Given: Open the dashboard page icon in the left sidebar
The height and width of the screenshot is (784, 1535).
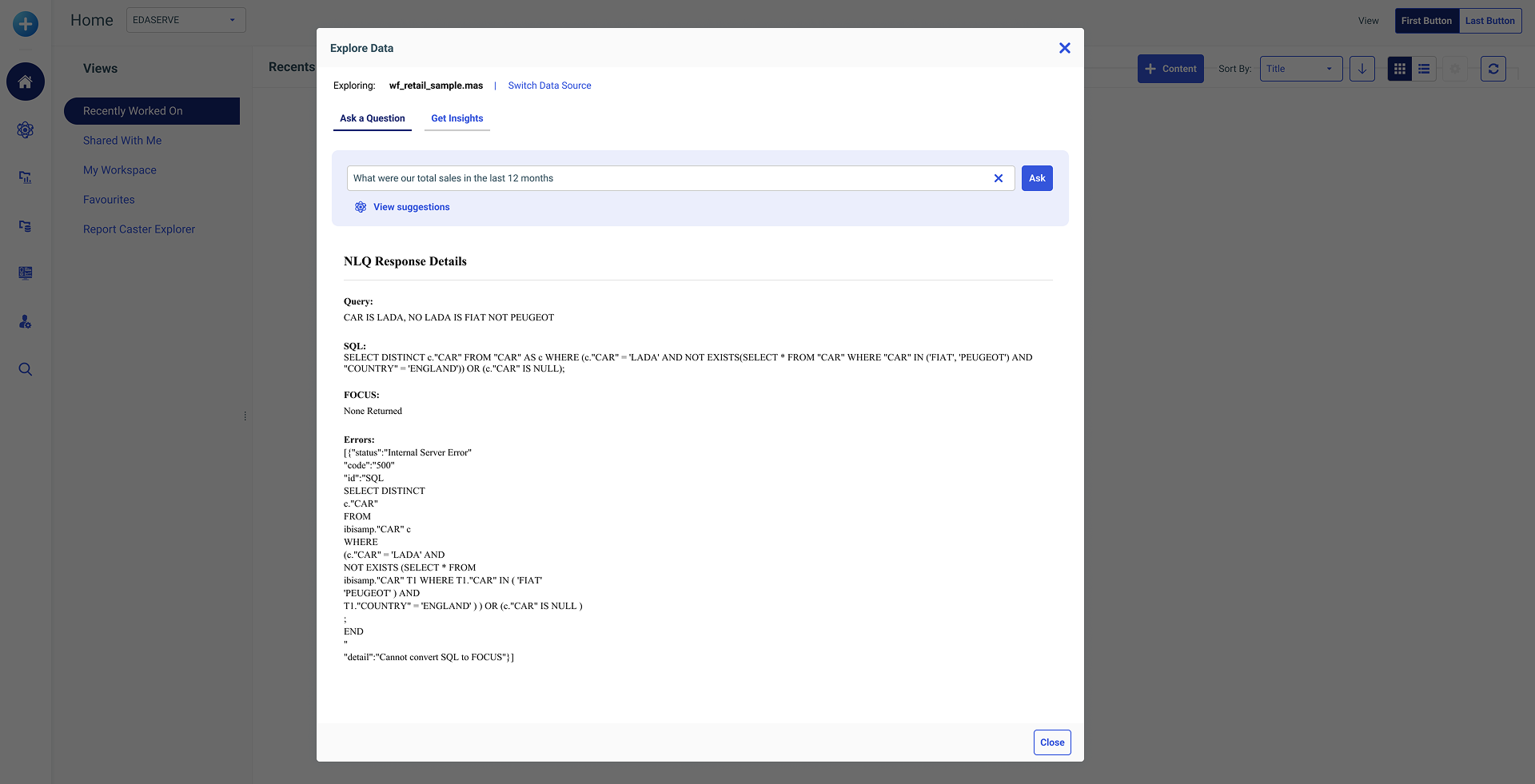Looking at the screenshot, I should click(26, 273).
